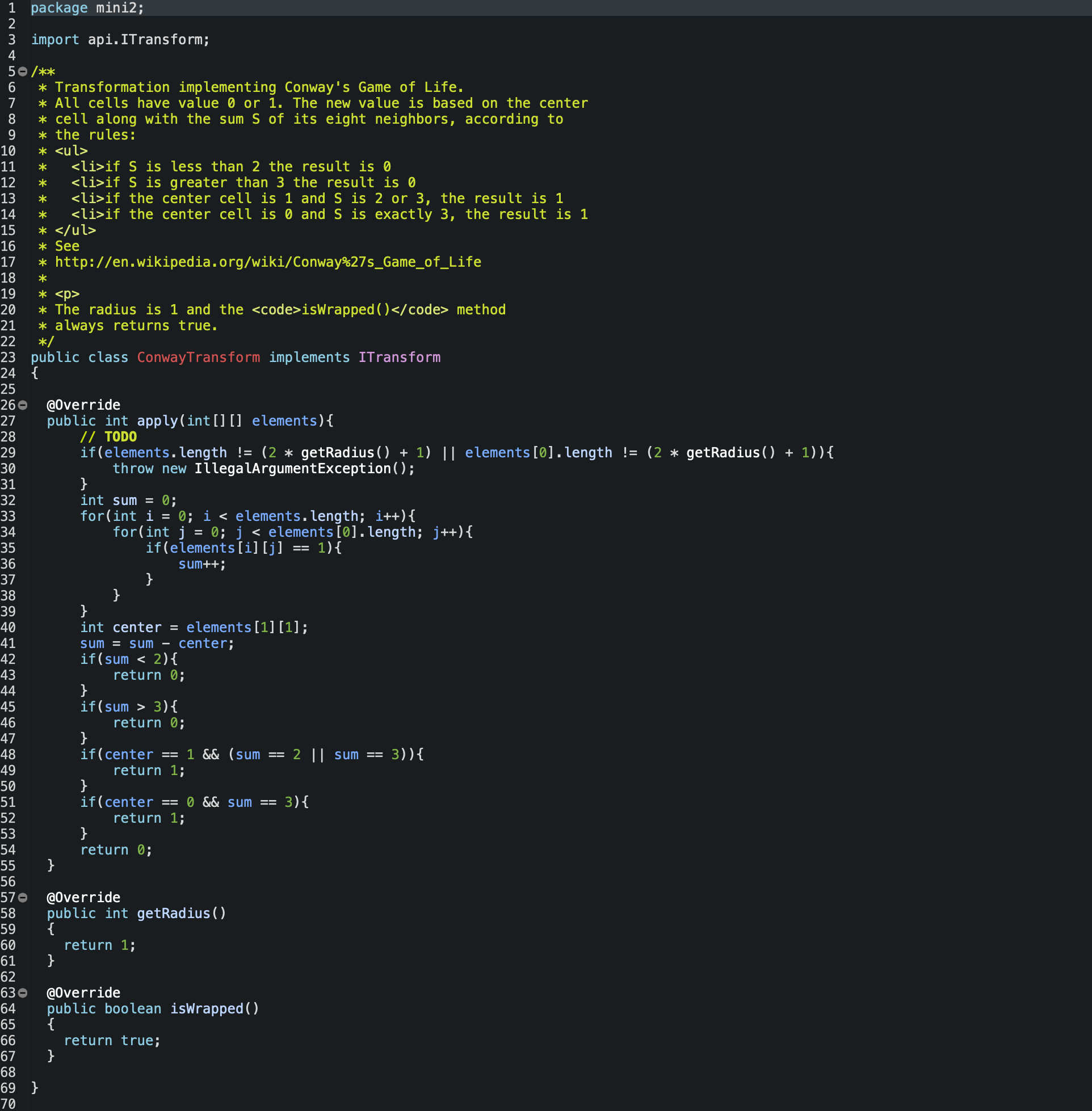Image resolution: width=1092 pixels, height=1111 pixels.
Task: Click 'for(int j = 0;' inner loop line
Action: point(292,532)
